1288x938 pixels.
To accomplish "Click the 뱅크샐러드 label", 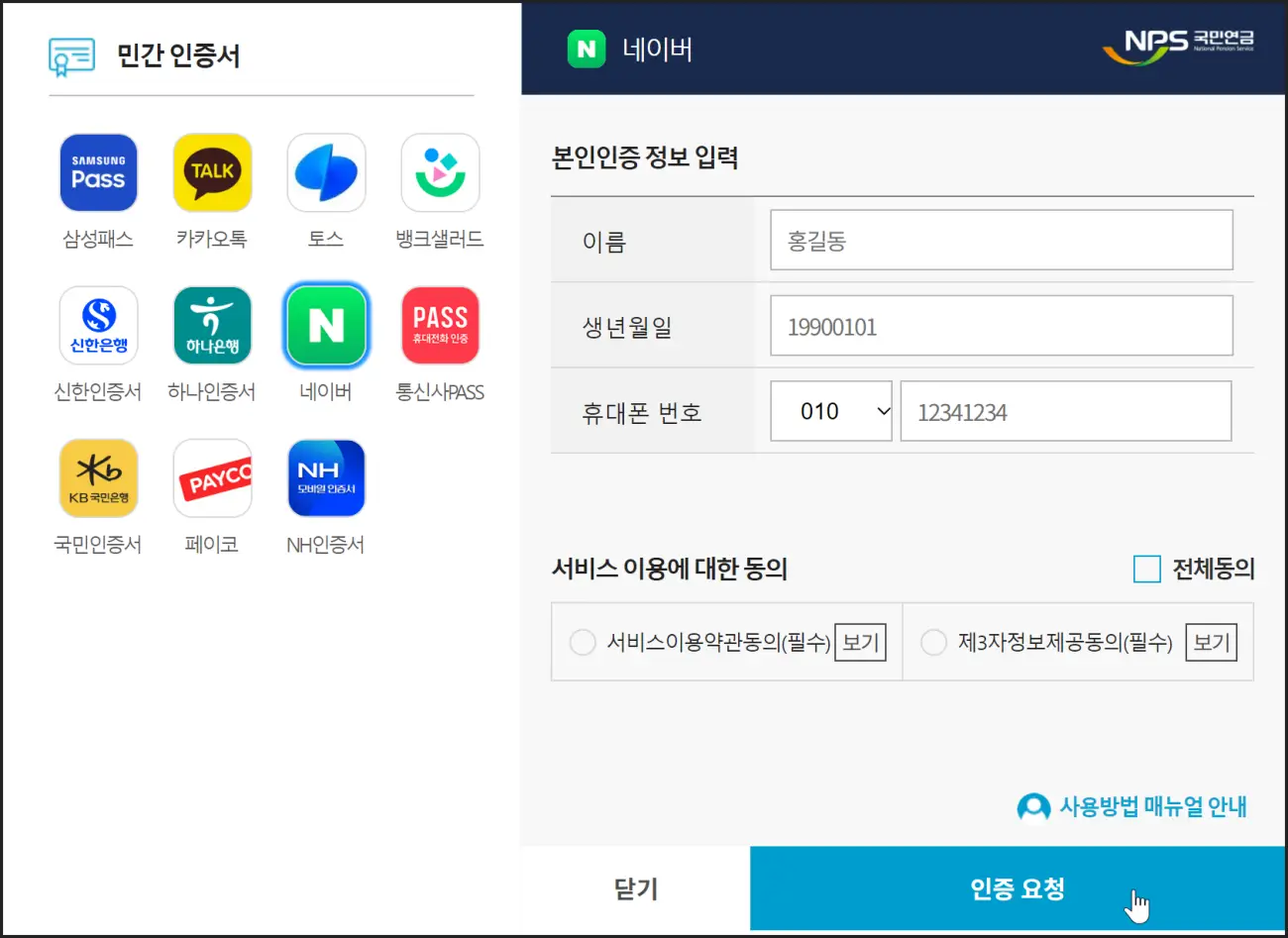I will point(440,239).
